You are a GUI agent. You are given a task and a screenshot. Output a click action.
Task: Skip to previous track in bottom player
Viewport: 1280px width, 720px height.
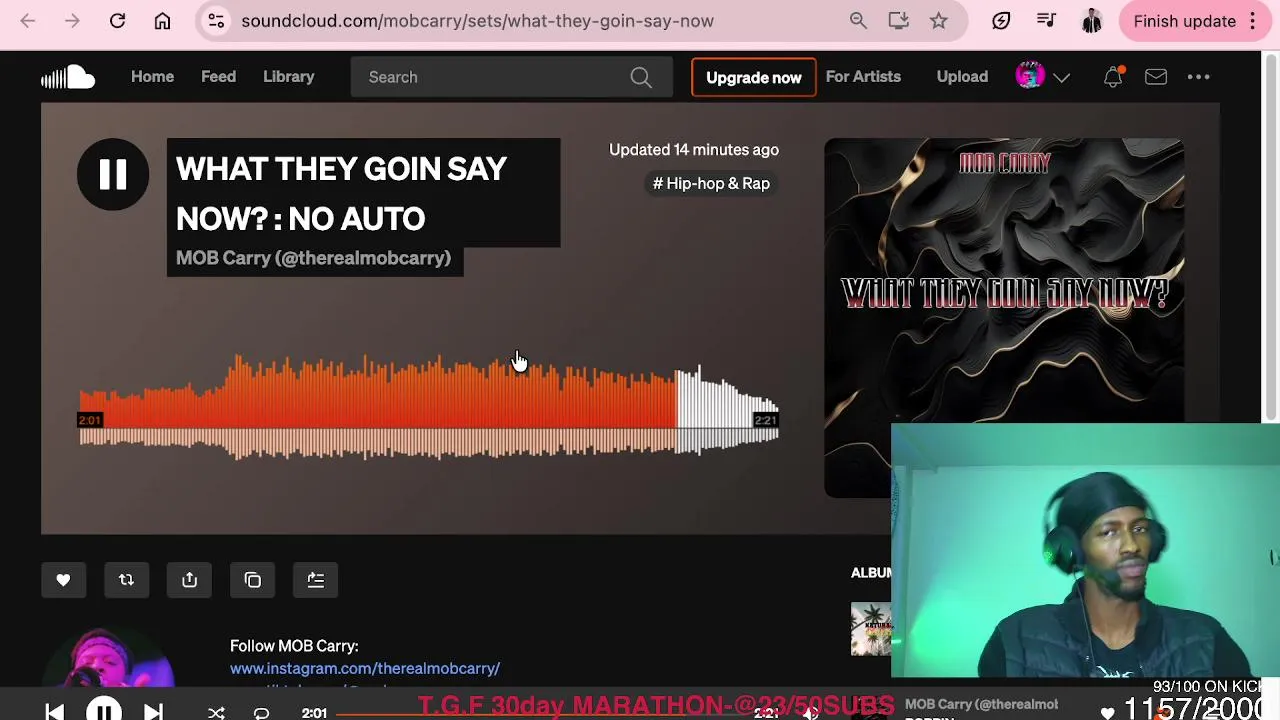(55, 712)
